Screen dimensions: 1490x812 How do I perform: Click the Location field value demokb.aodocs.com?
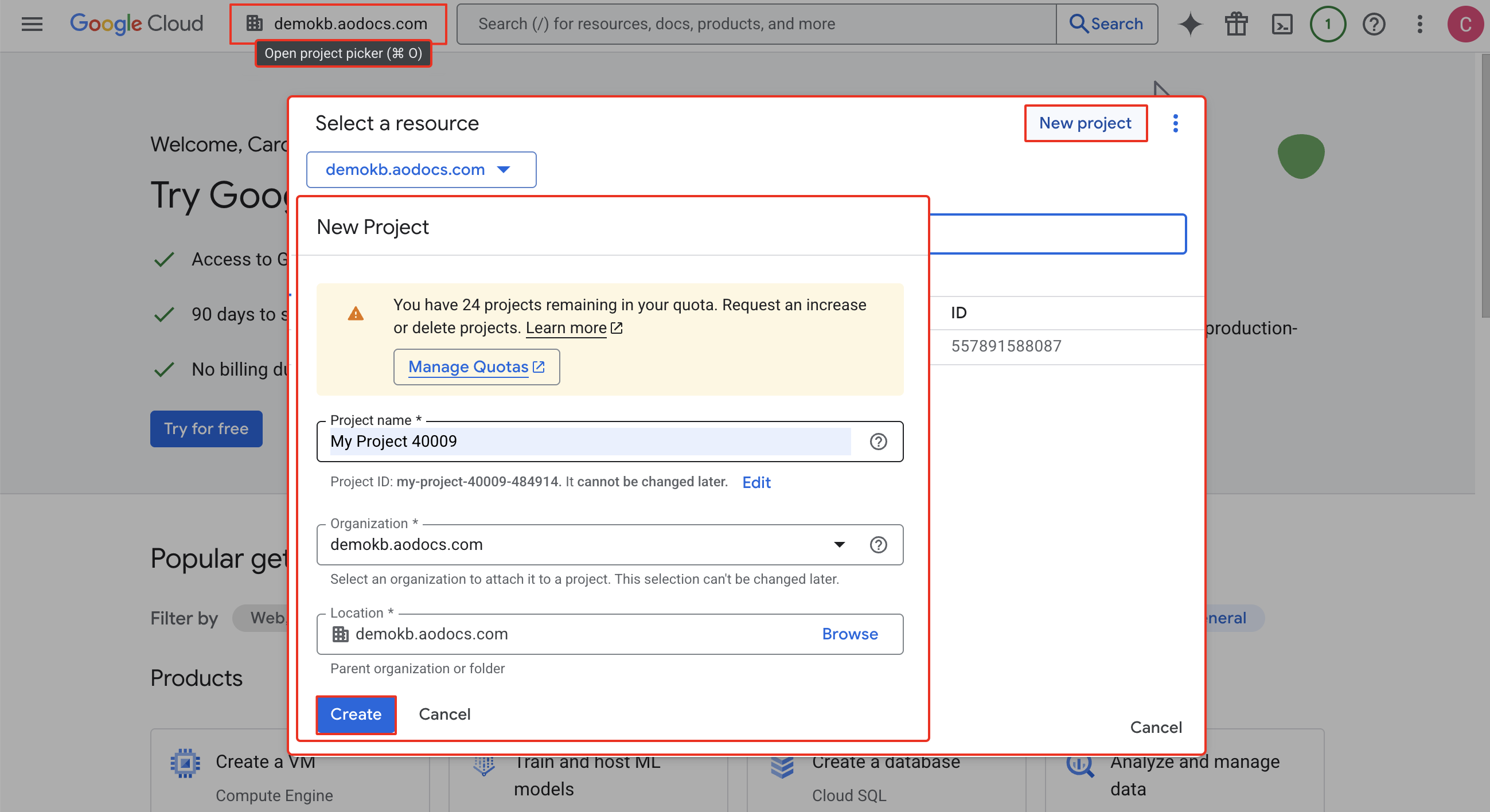click(431, 634)
